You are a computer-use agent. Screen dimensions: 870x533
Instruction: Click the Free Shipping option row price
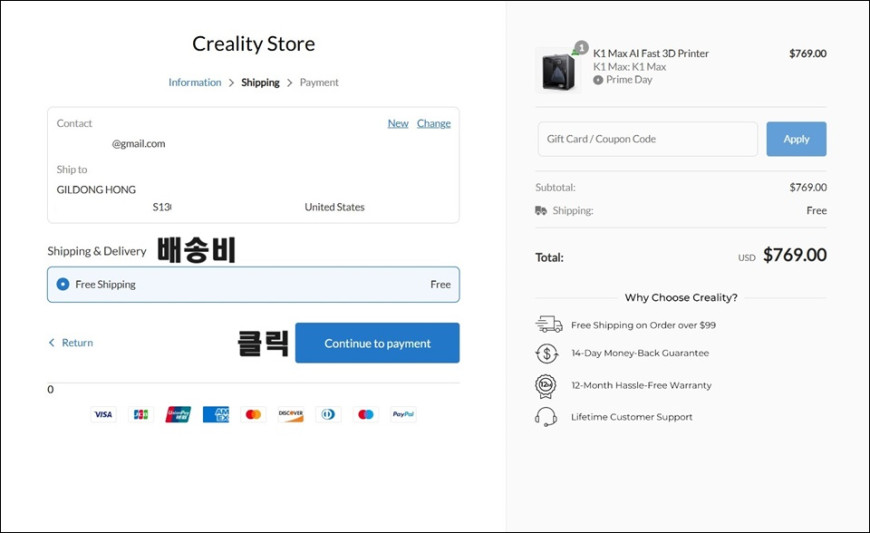click(x=441, y=284)
